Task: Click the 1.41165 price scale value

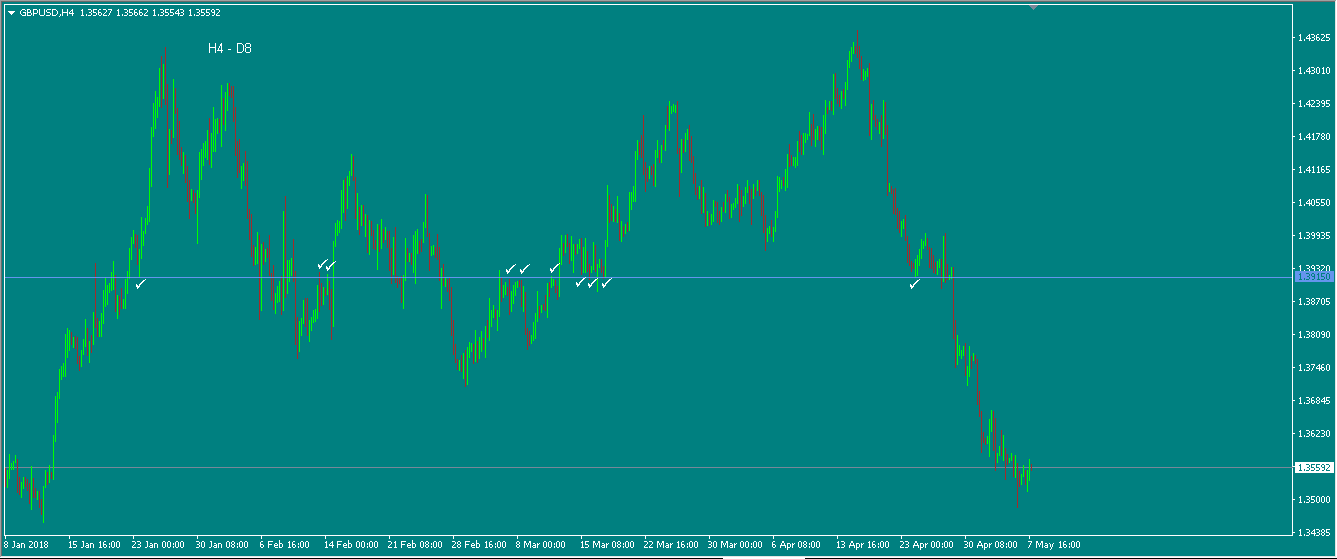Action: [x=1313, y=170]
